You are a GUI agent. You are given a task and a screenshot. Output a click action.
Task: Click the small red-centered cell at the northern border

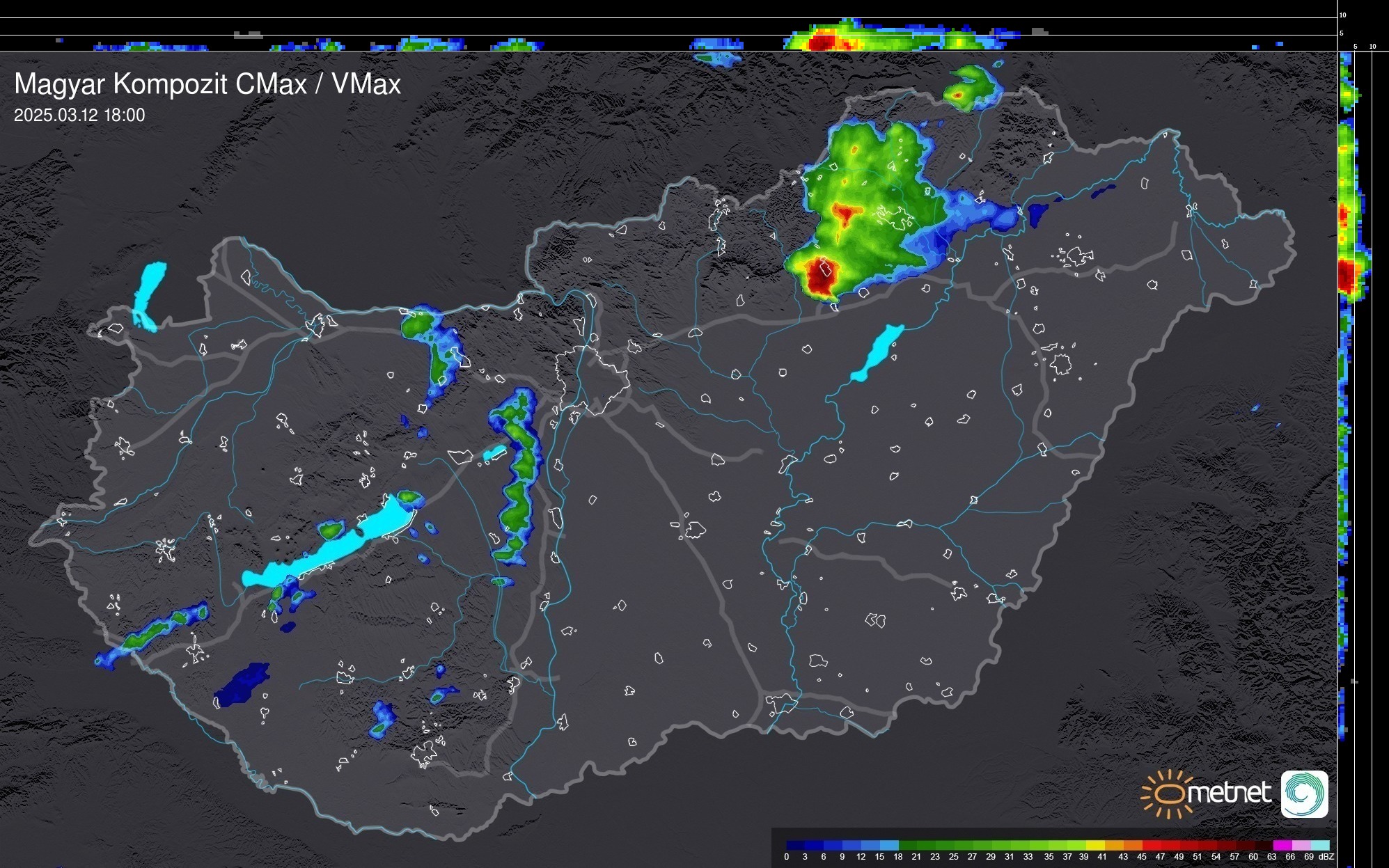958,95
